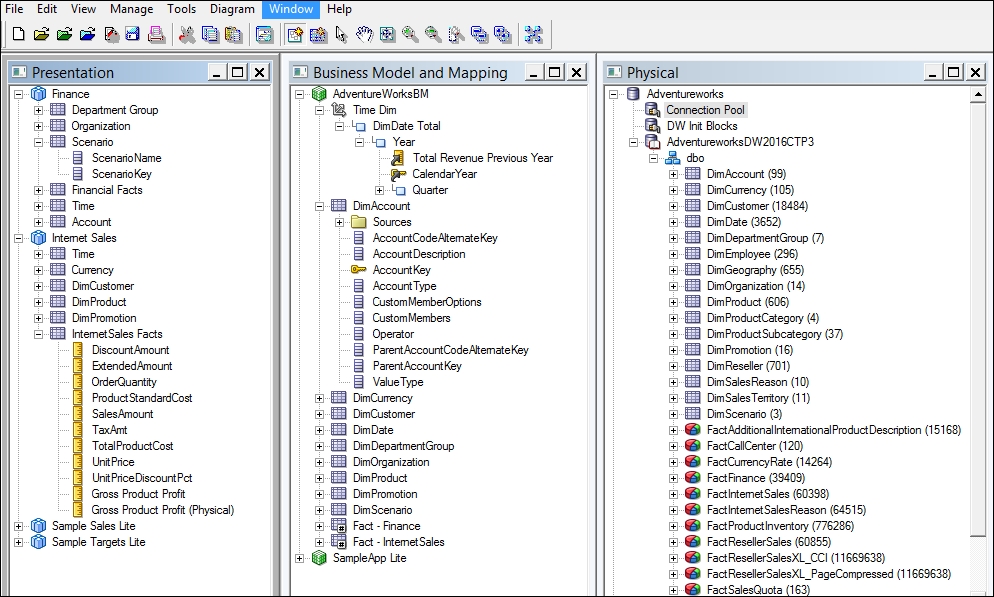The image size is (994, 597).
Task: Select ScenarioName column
Action: coord(126,158)
